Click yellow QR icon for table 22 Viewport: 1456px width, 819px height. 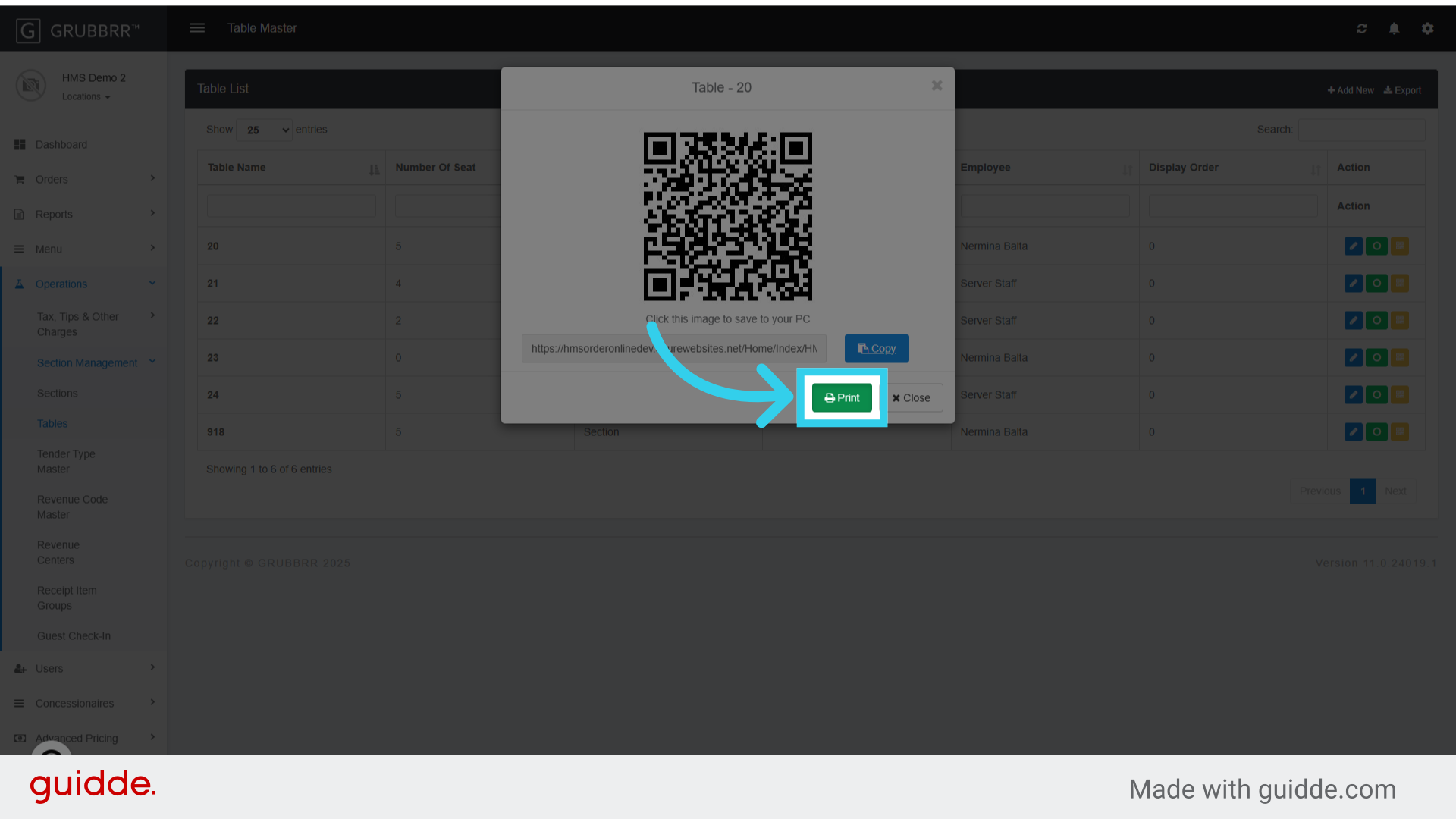click(1400, 321)
